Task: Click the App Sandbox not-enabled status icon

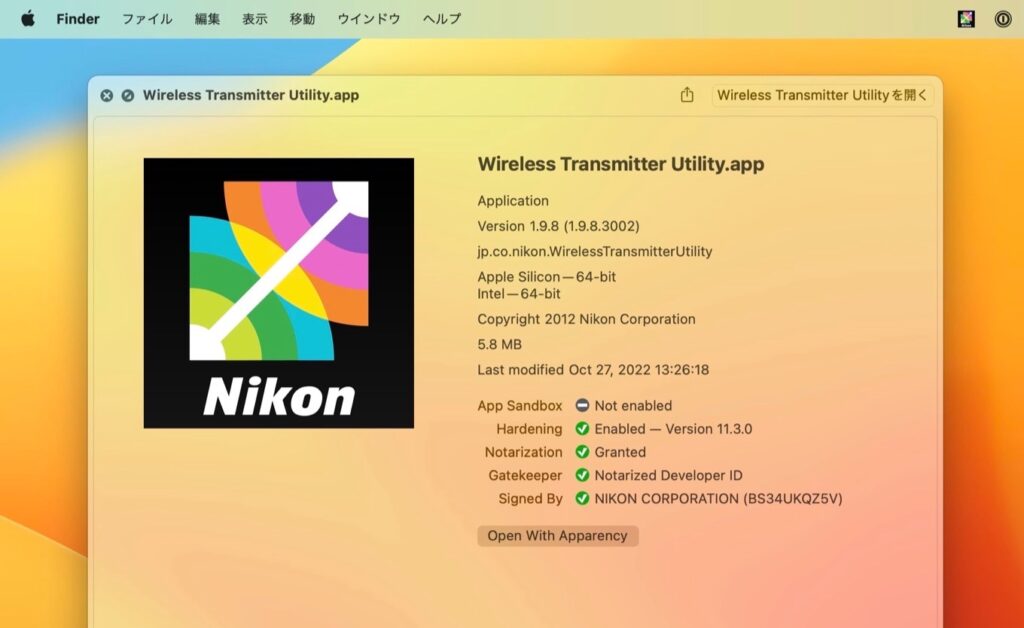Action: click(x=582, y=405)
